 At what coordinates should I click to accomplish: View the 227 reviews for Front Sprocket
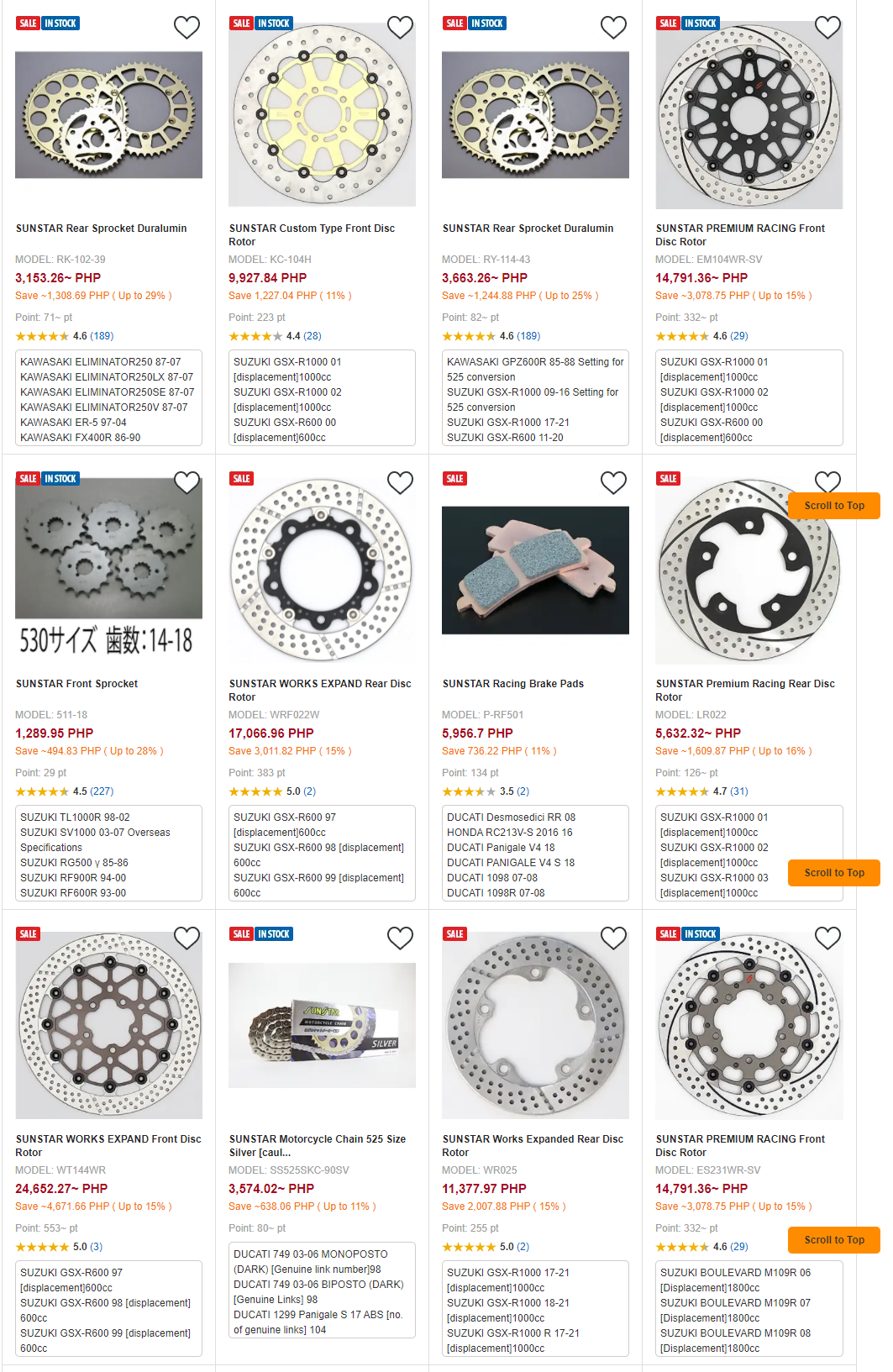[x=102, y=791]
